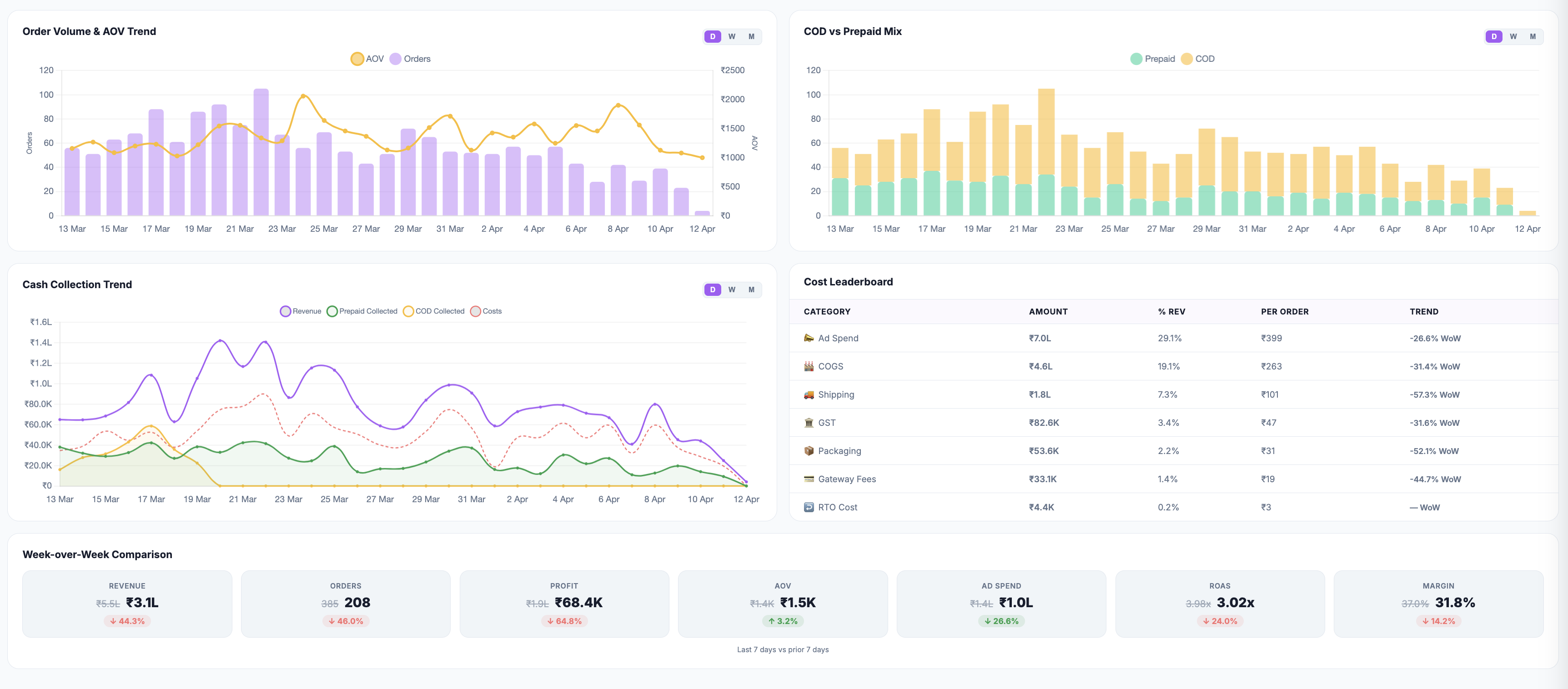Set Cash Collection Trend to daily (D)
Image resolution: width=1568 pixels, height=689 pixels.
point(713,290)
